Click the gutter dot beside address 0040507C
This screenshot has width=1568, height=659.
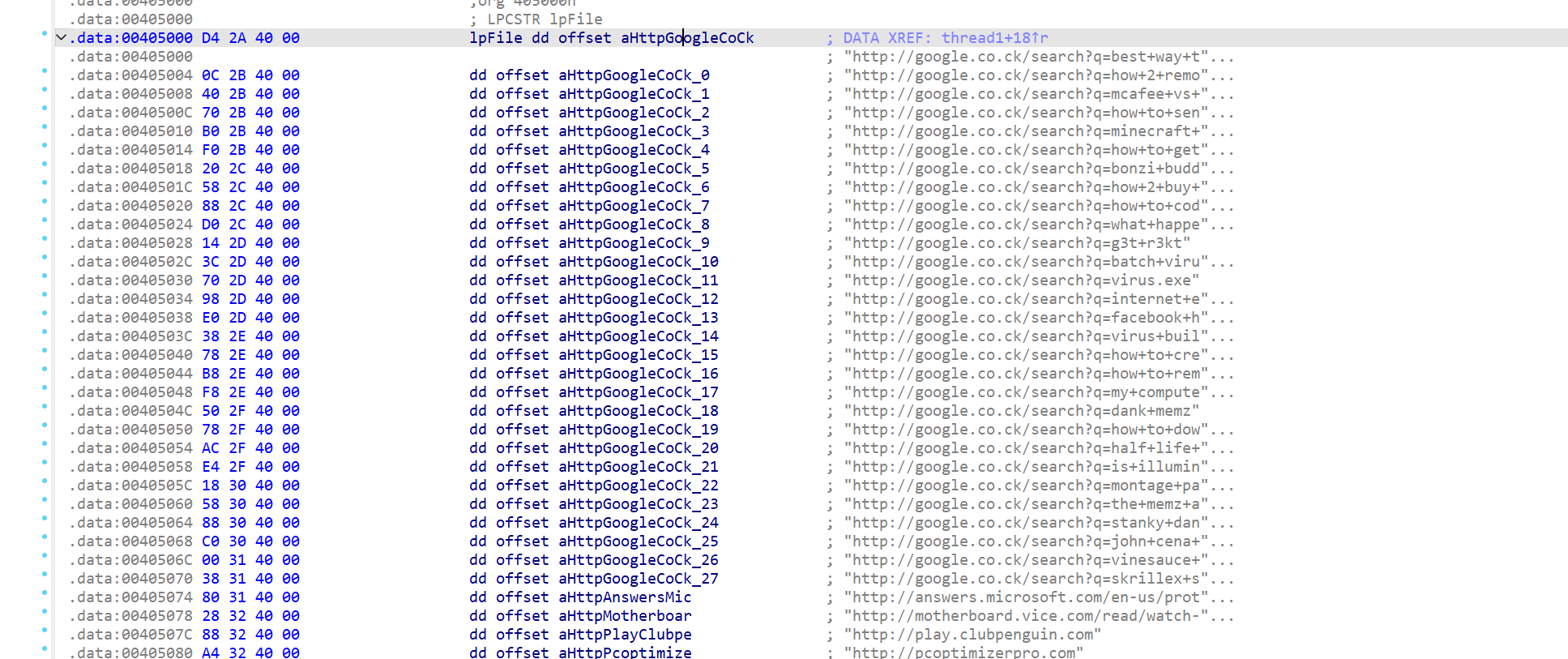point(45,631)
